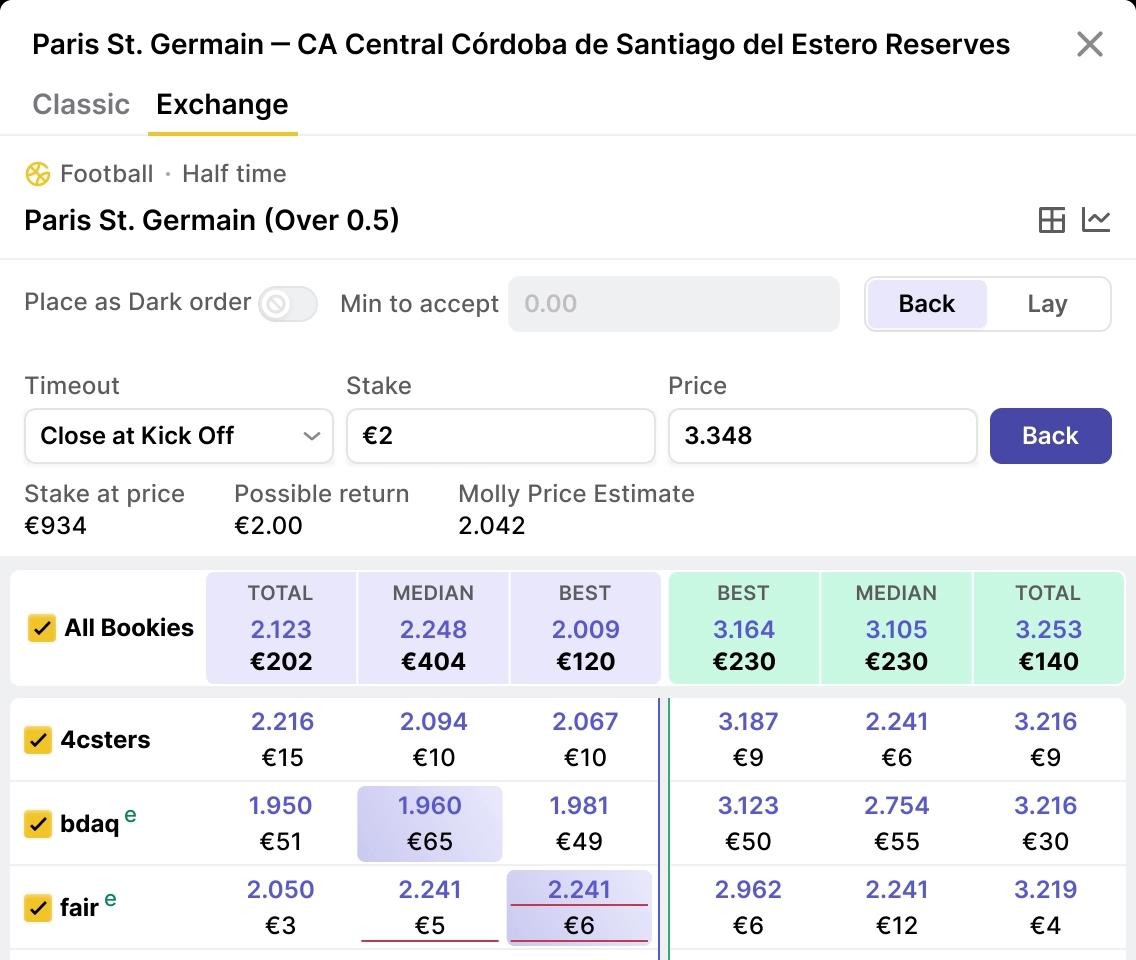Pick bdaq median back price 1.960
The width and height of the screenshot is (1136, 960).
[x=430, y=824]
